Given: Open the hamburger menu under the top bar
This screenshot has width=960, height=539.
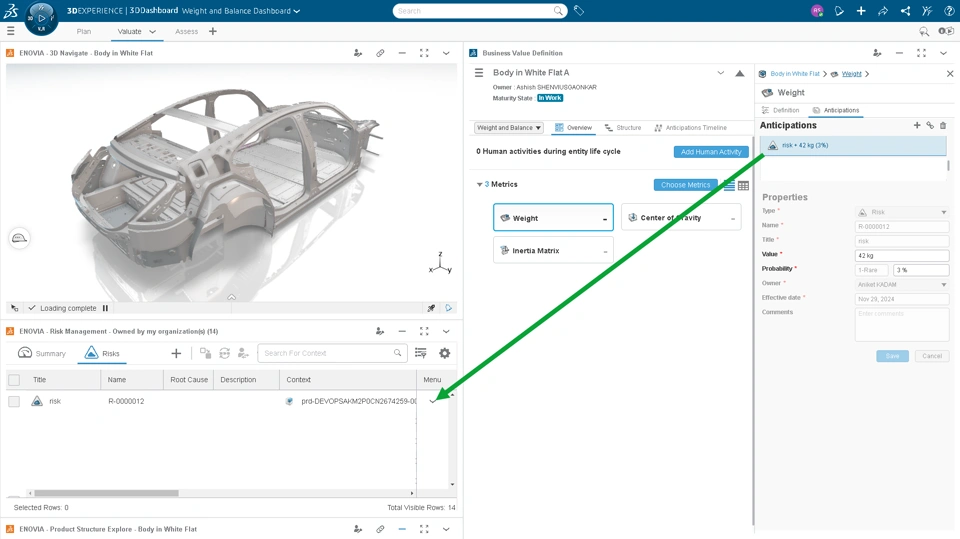Looking at the screenshot, I should 10,31.
